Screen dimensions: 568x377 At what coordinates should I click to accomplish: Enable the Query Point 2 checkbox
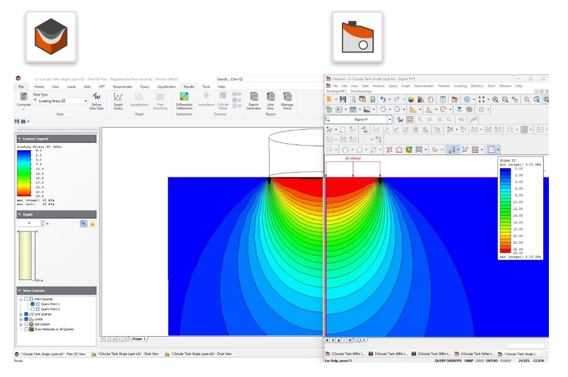coord(33,309)
